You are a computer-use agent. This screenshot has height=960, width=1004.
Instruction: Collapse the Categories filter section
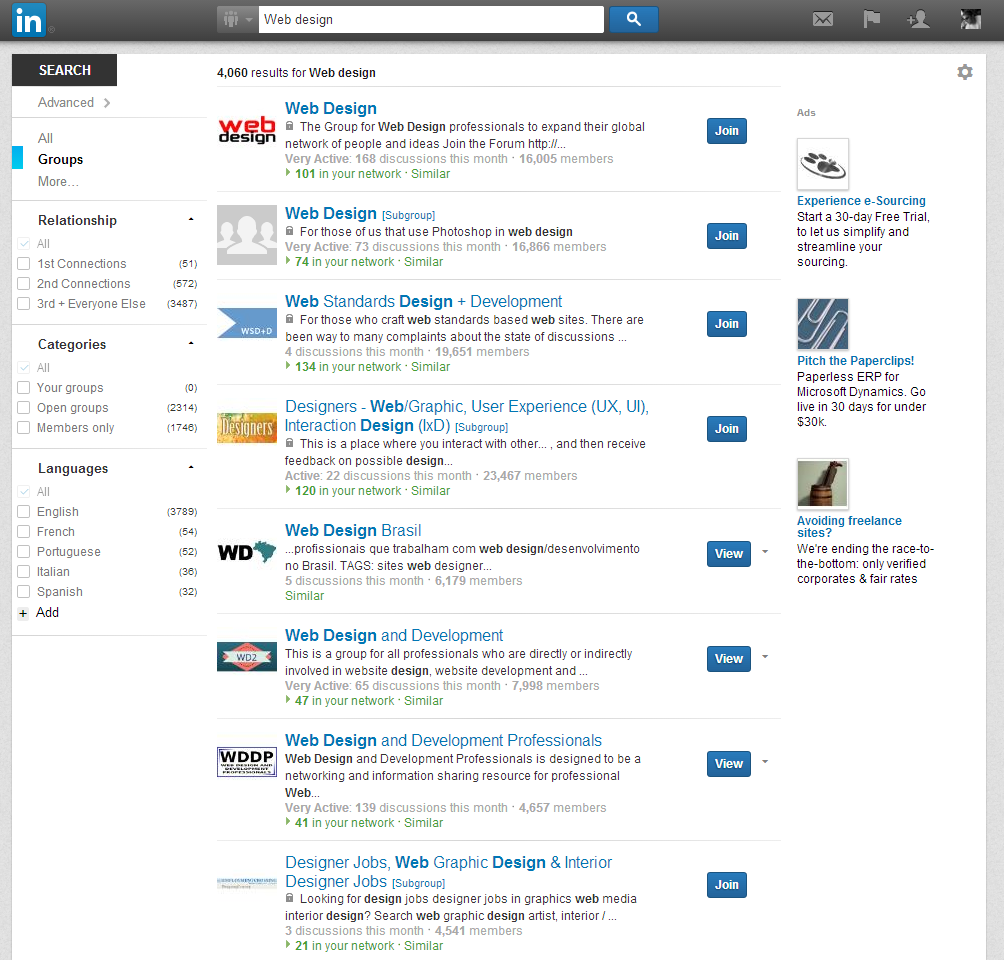[191, 344]
